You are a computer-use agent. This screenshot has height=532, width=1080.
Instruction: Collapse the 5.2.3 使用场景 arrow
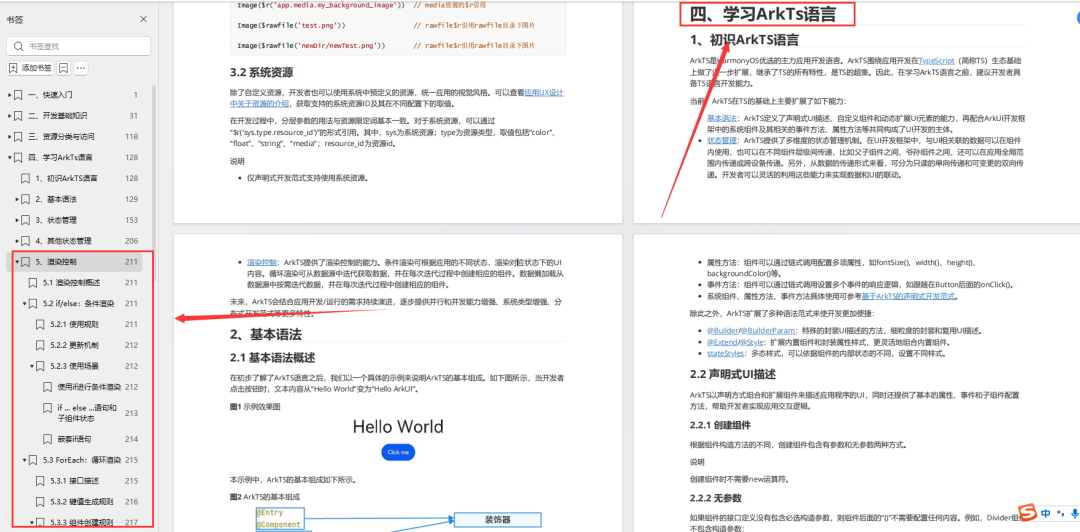click(x=32, y=366)
